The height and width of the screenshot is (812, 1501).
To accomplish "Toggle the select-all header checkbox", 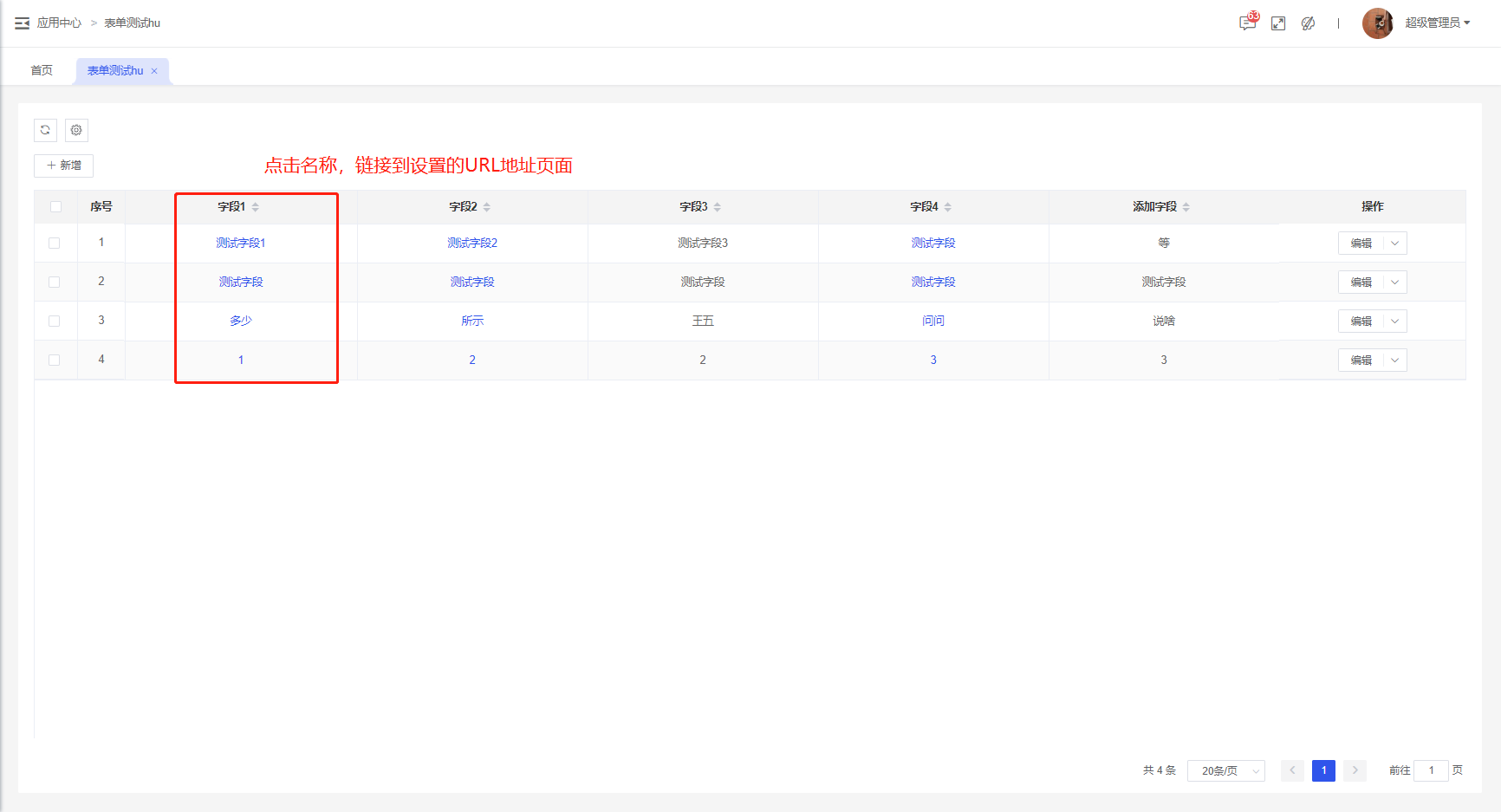I will pos(55,207).
